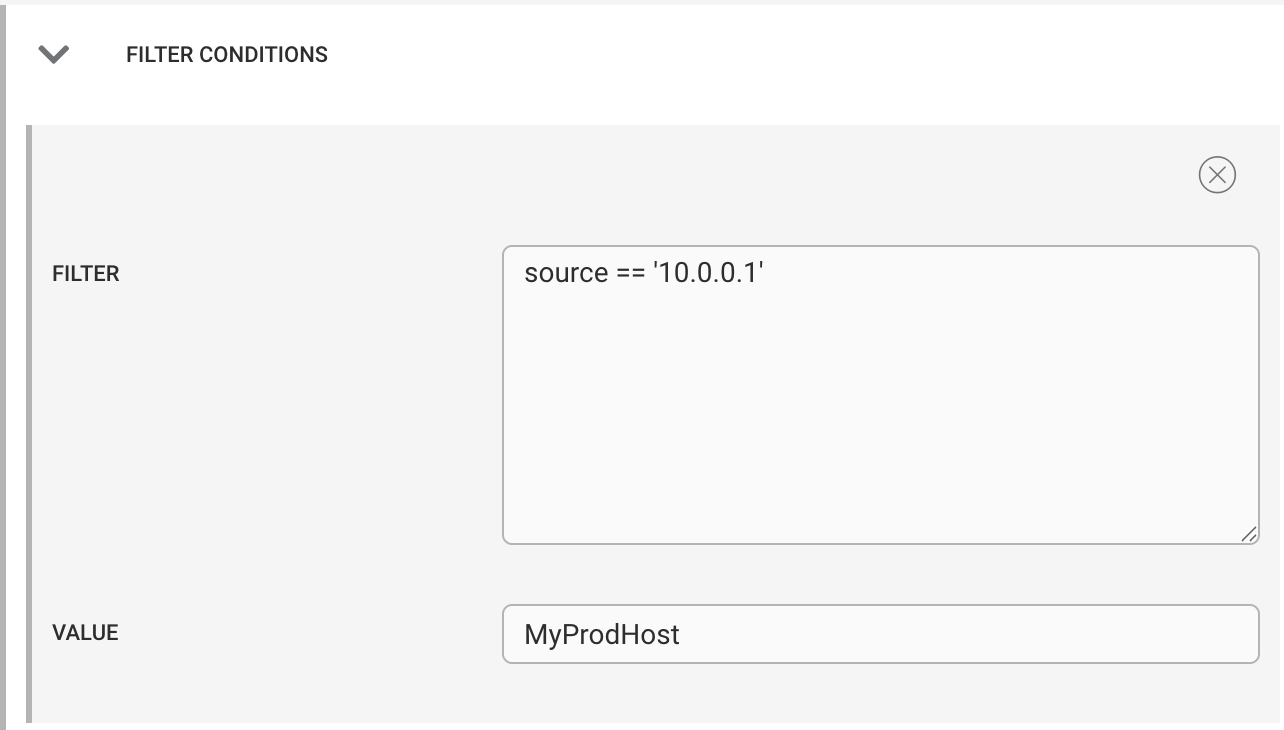1284x730 pixels.
Task: Grab the text area resize handle corner
Action: tap(1249, 535)
